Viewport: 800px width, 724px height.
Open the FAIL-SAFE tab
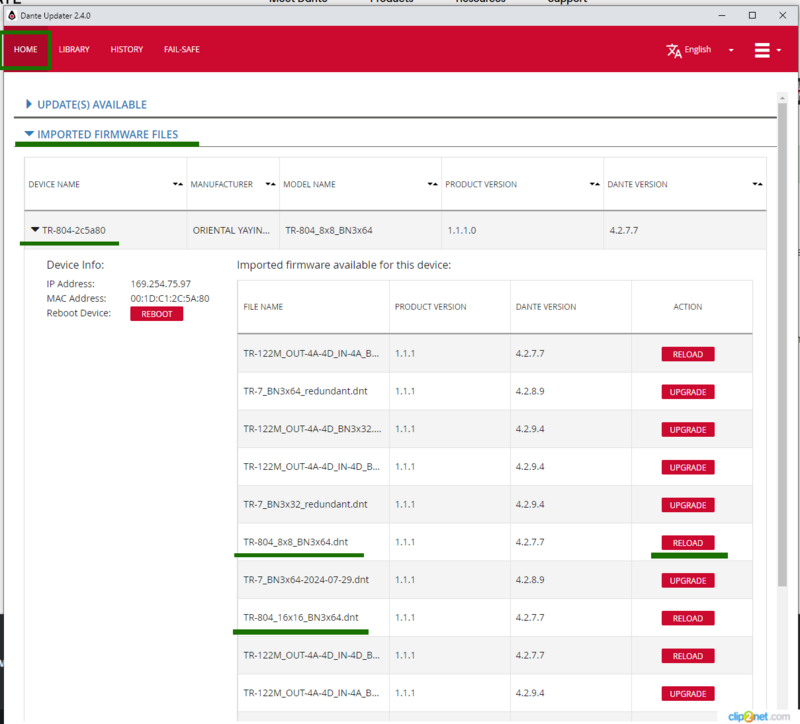pos(181,49)
